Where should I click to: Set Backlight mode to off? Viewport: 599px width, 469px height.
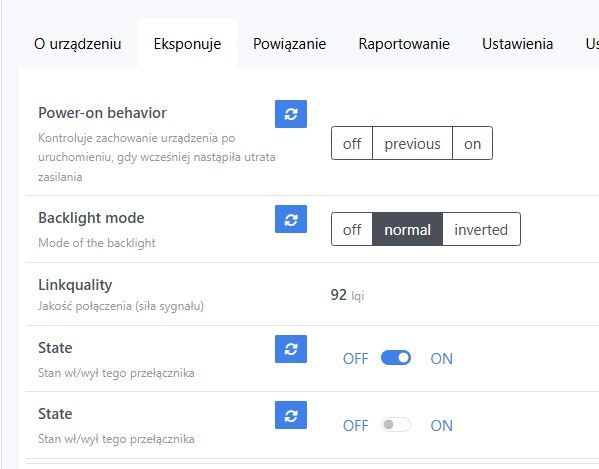coord(352,229)
